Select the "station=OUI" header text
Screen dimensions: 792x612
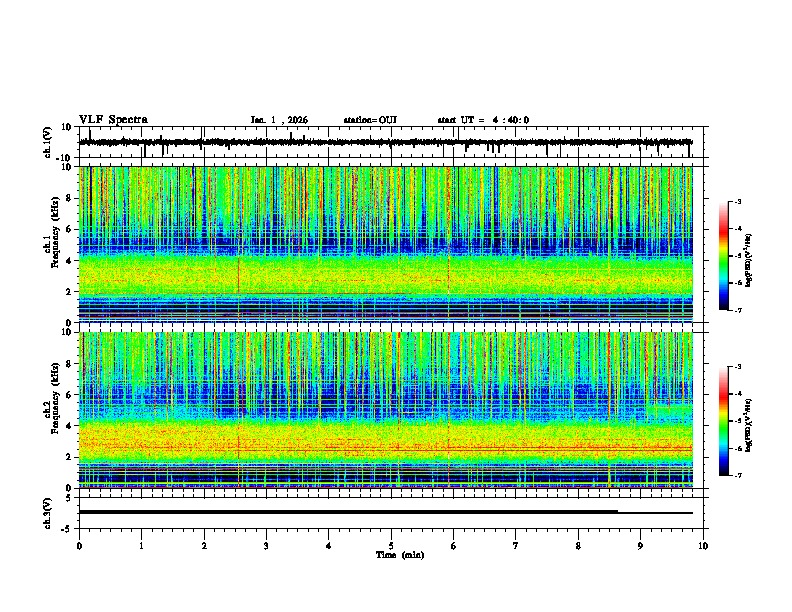(370, 120)
